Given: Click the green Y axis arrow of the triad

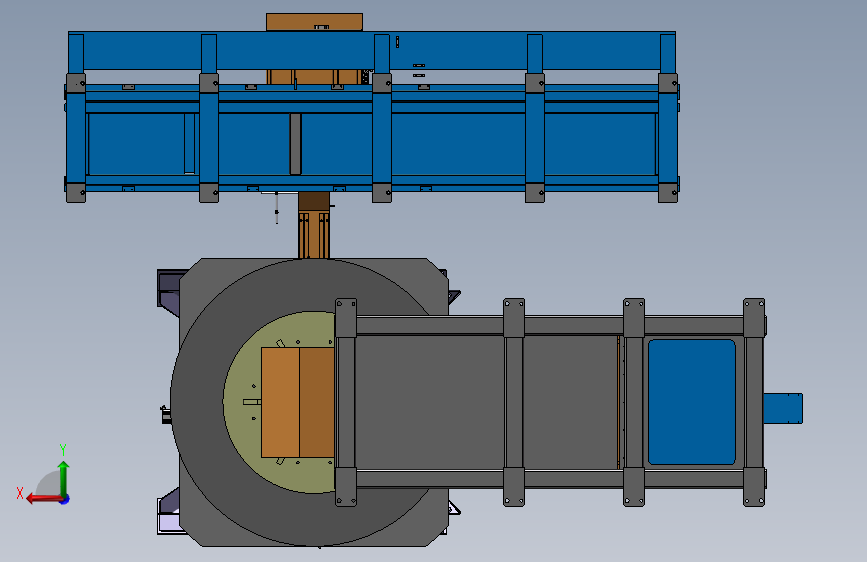Looking at the screenshot, I should pyautogui.click(x=64, y=478).
